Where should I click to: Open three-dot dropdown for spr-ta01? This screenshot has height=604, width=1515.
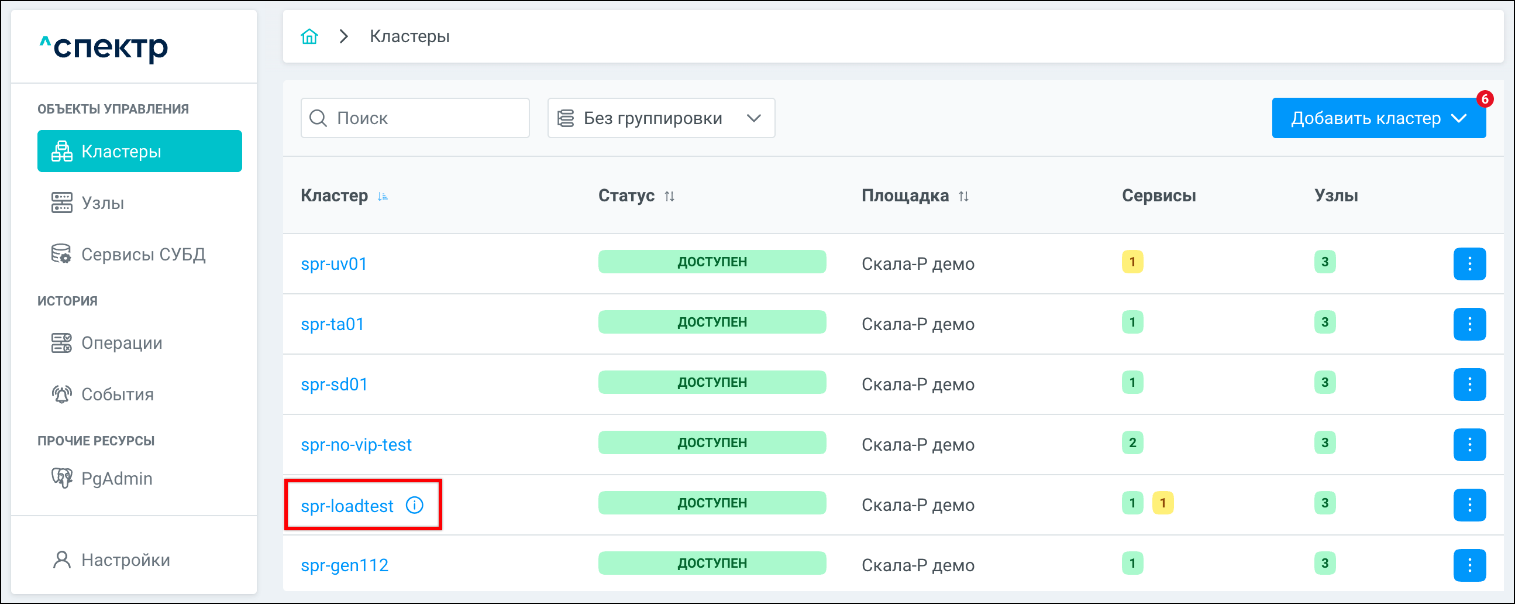pos(1469,324)
